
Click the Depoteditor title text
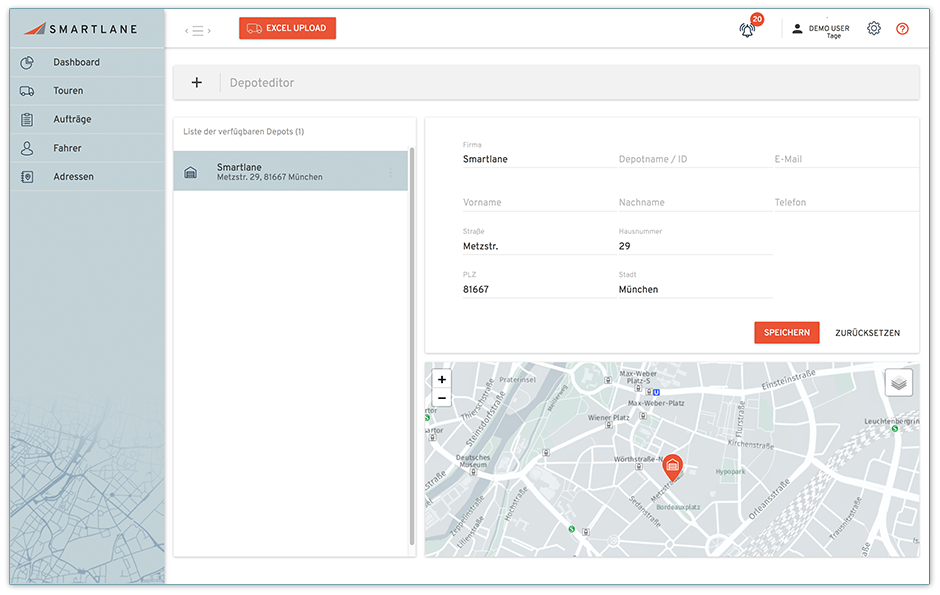262,83
